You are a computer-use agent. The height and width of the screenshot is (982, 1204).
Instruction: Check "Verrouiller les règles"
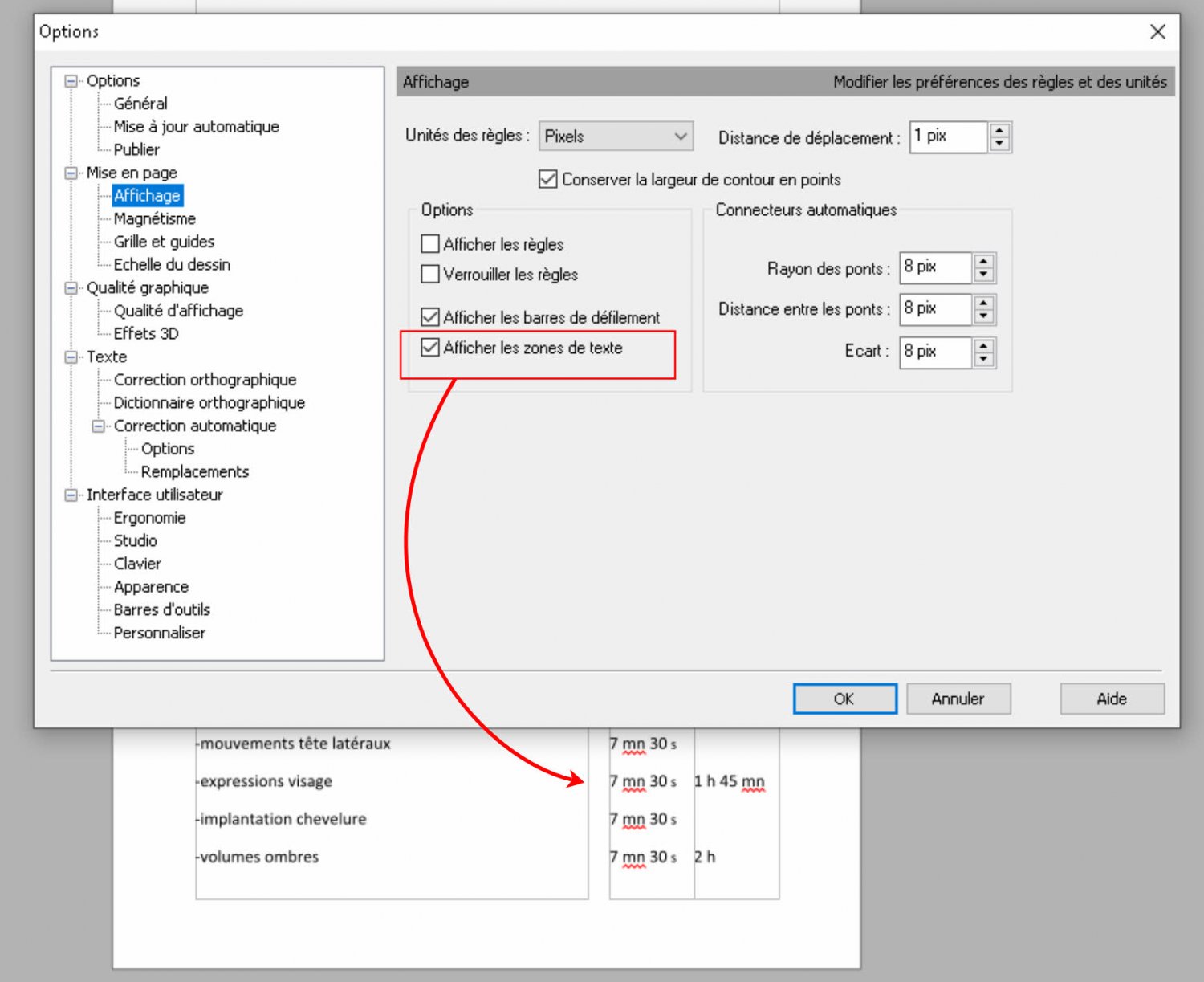430,274
